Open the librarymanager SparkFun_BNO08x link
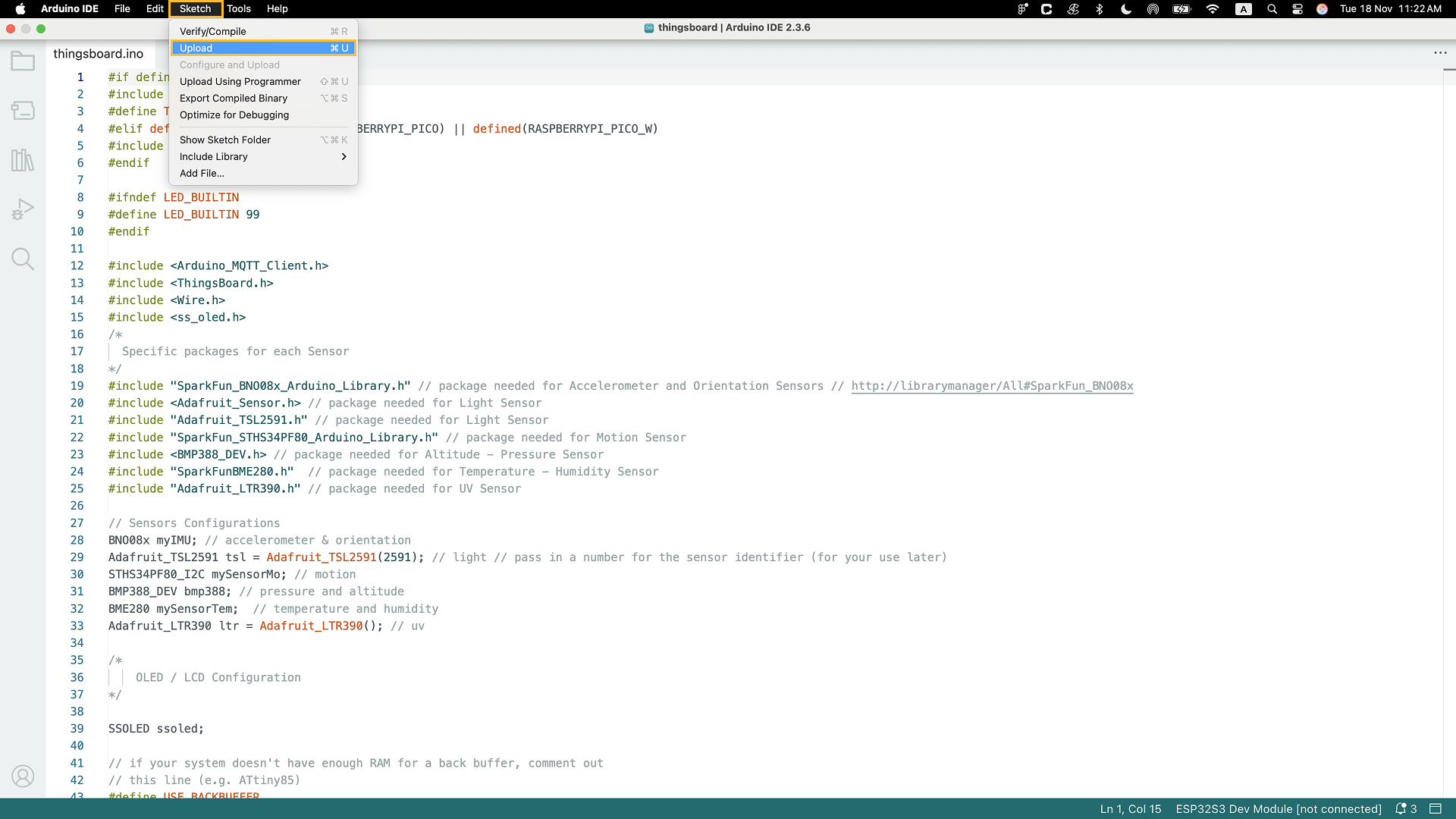Image resolution: width=1456 pixels, height=819 pixels. coord(992,386)
